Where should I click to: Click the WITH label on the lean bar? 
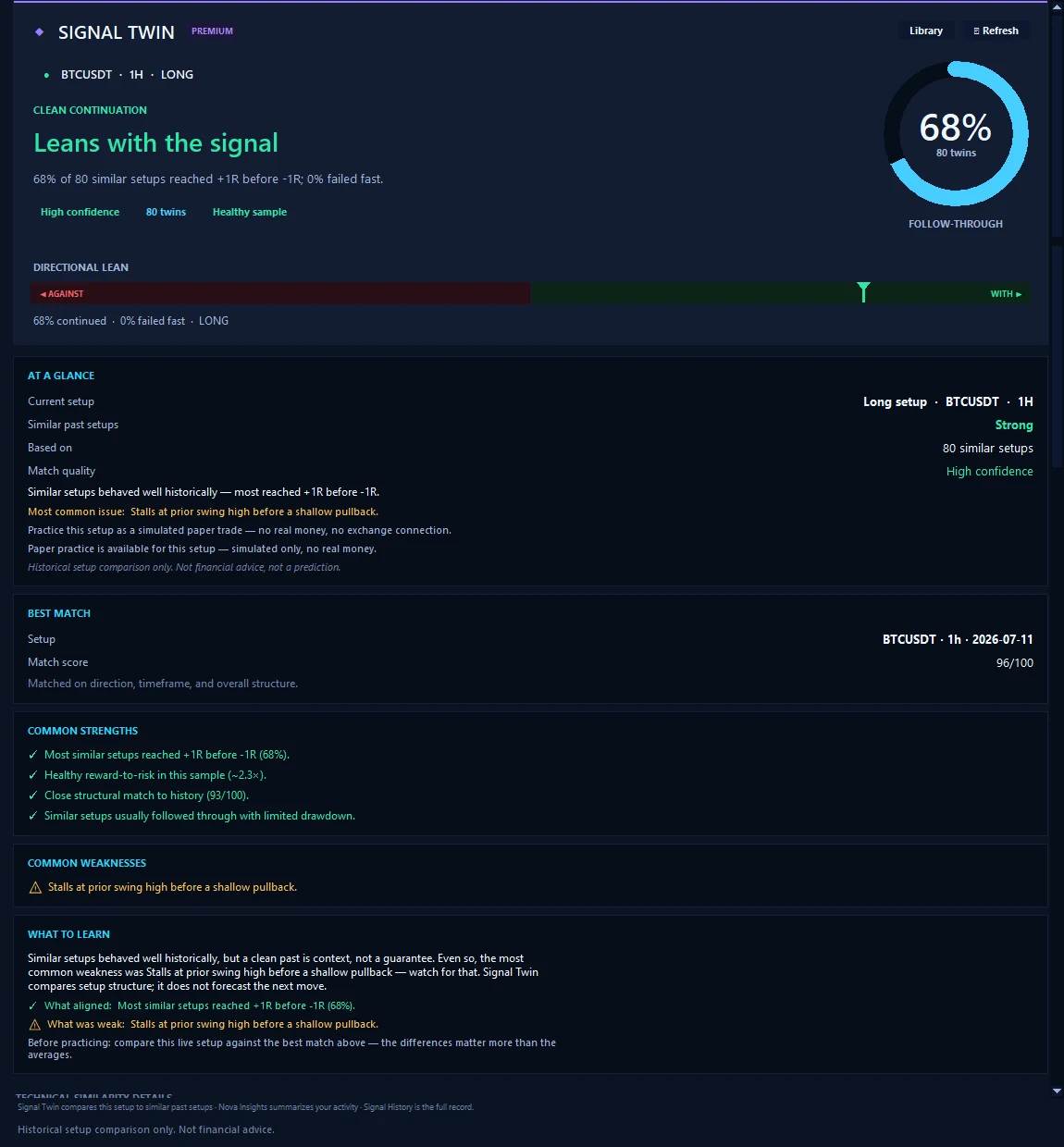[x=1006, y=294]
